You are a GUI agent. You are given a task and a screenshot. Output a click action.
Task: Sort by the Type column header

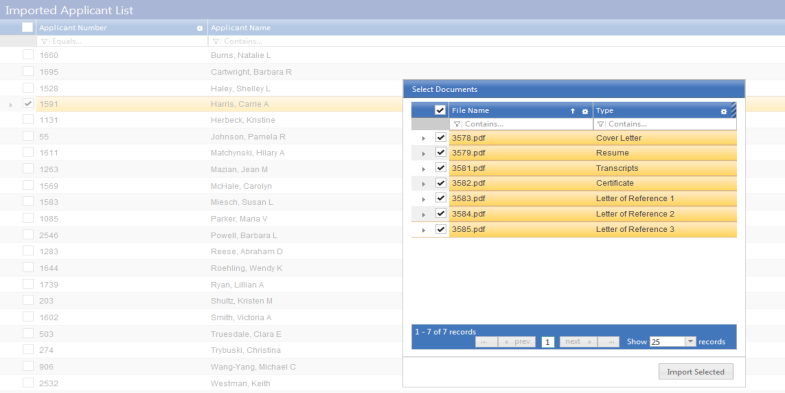(x=604, y=111)
